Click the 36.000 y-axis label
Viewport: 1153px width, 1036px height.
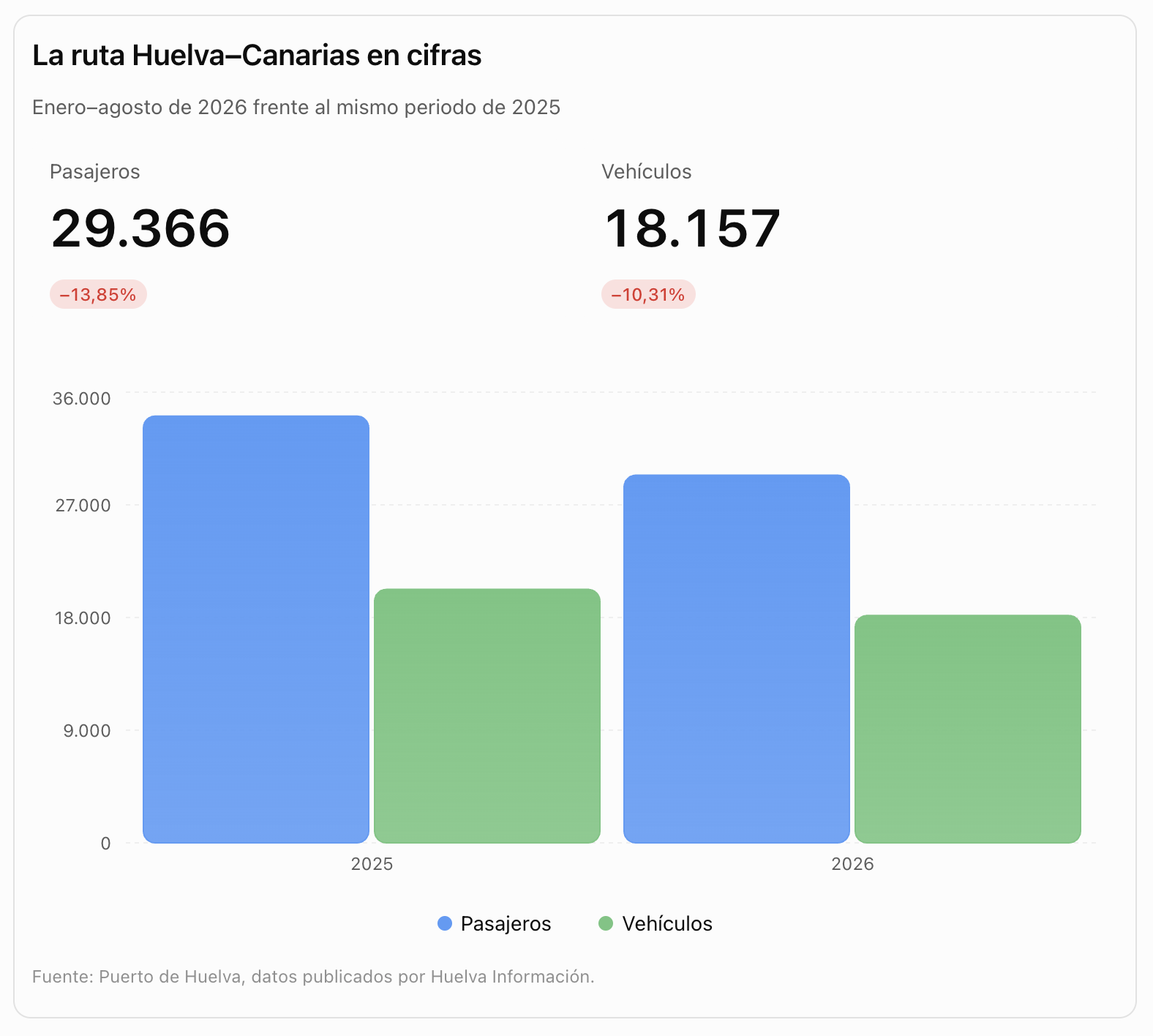[82, 399]
